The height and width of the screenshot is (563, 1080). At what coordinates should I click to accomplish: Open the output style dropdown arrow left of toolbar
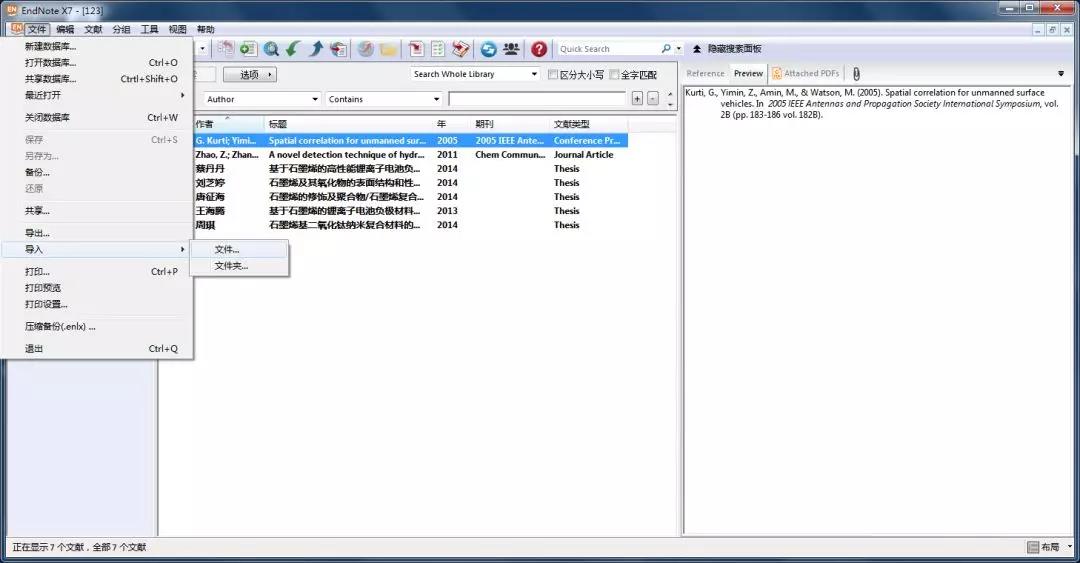[202, 48]
